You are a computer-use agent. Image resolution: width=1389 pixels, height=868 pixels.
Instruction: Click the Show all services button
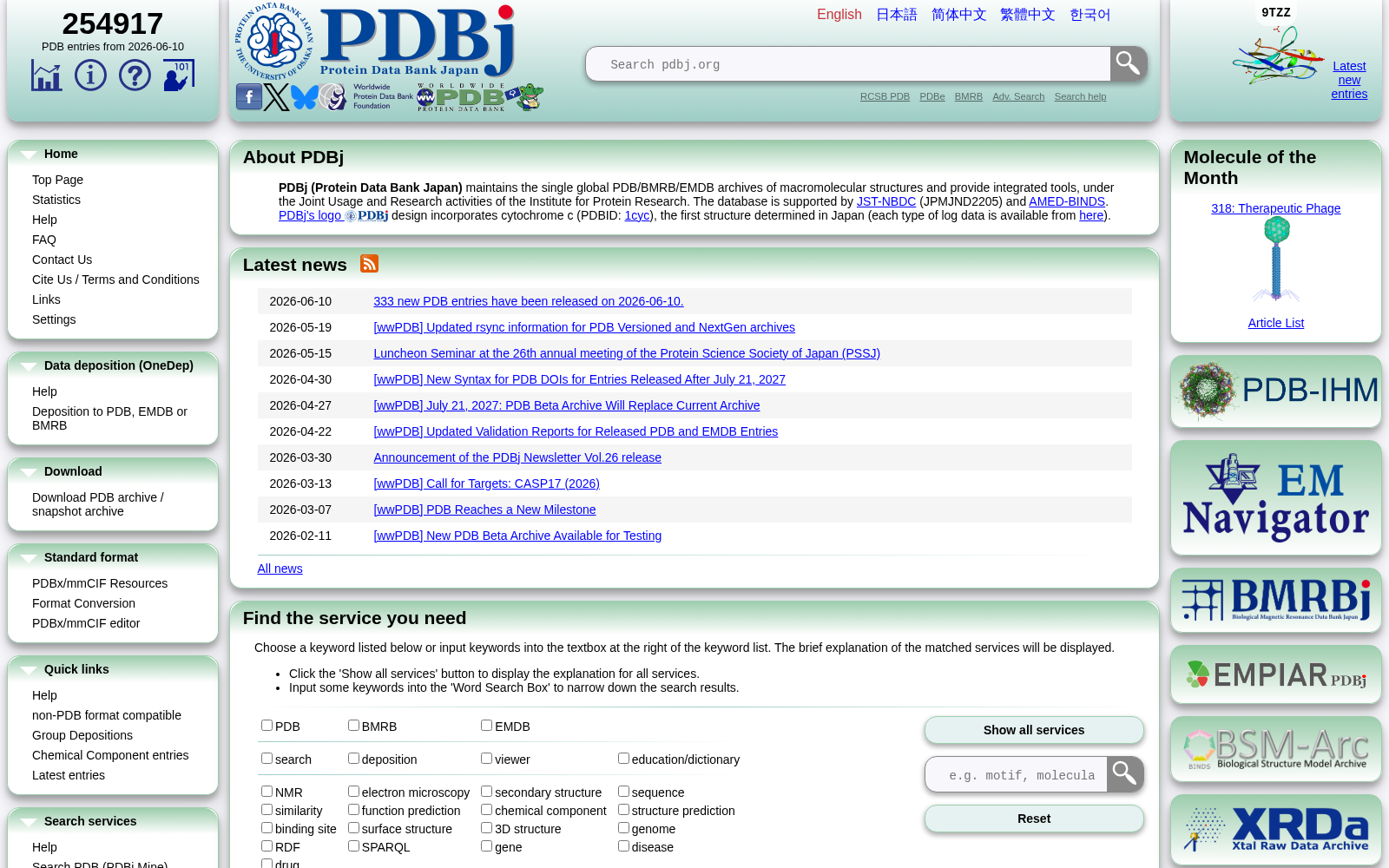coord(1034,730)
